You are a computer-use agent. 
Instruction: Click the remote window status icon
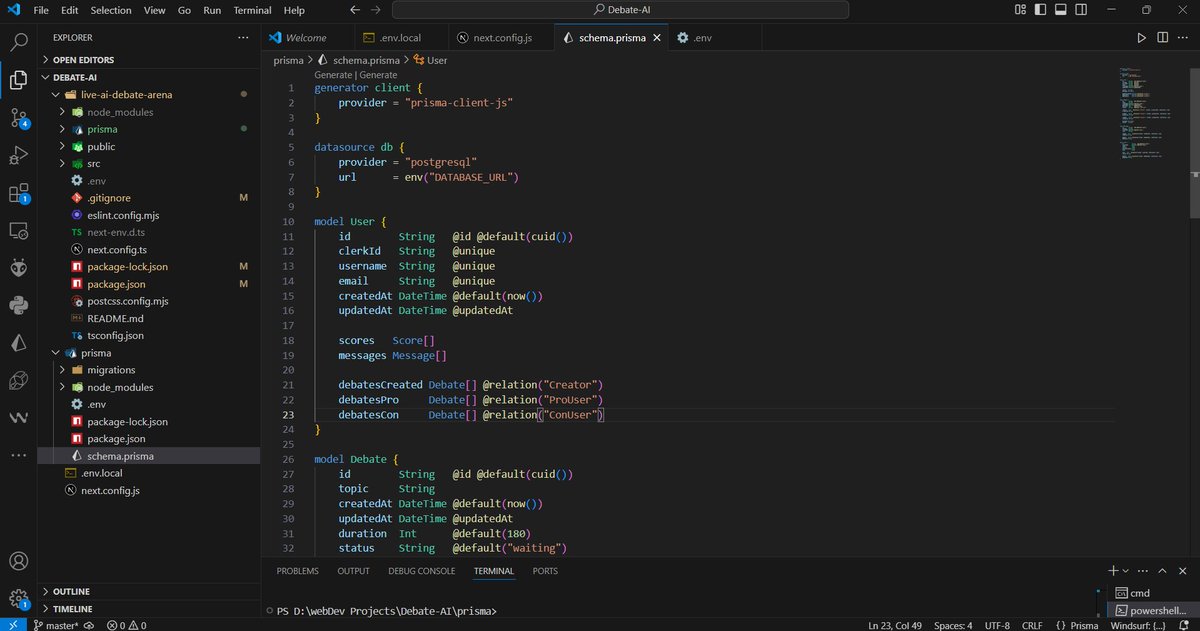[x=13, y=625]
